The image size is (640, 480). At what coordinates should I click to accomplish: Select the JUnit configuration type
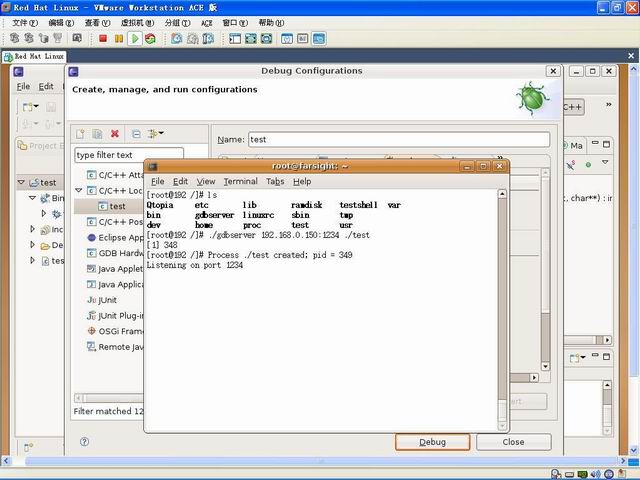click(x=102, y=300)
